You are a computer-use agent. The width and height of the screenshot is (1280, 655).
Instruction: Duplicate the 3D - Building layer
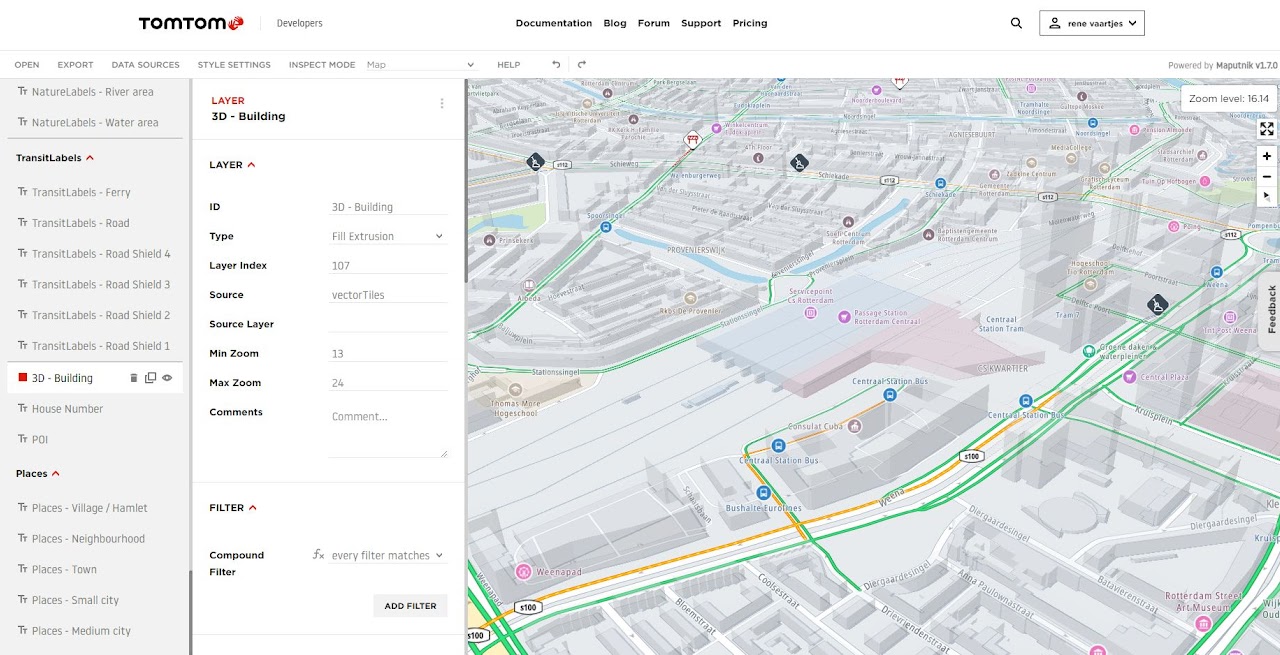coord(152,377)
